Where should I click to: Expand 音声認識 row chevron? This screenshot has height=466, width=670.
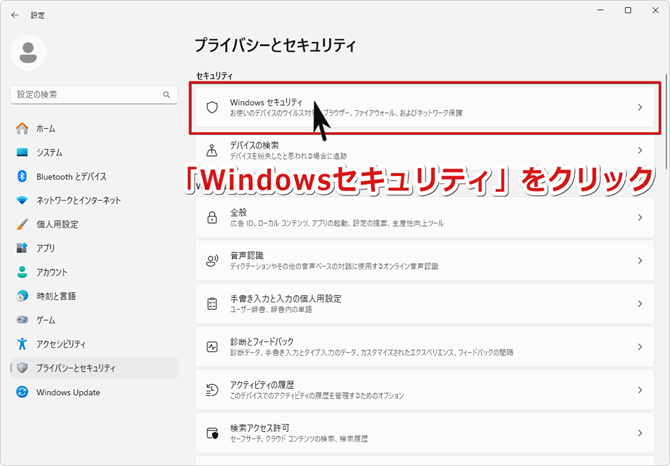pyautogui.click(x=640, y=261)
